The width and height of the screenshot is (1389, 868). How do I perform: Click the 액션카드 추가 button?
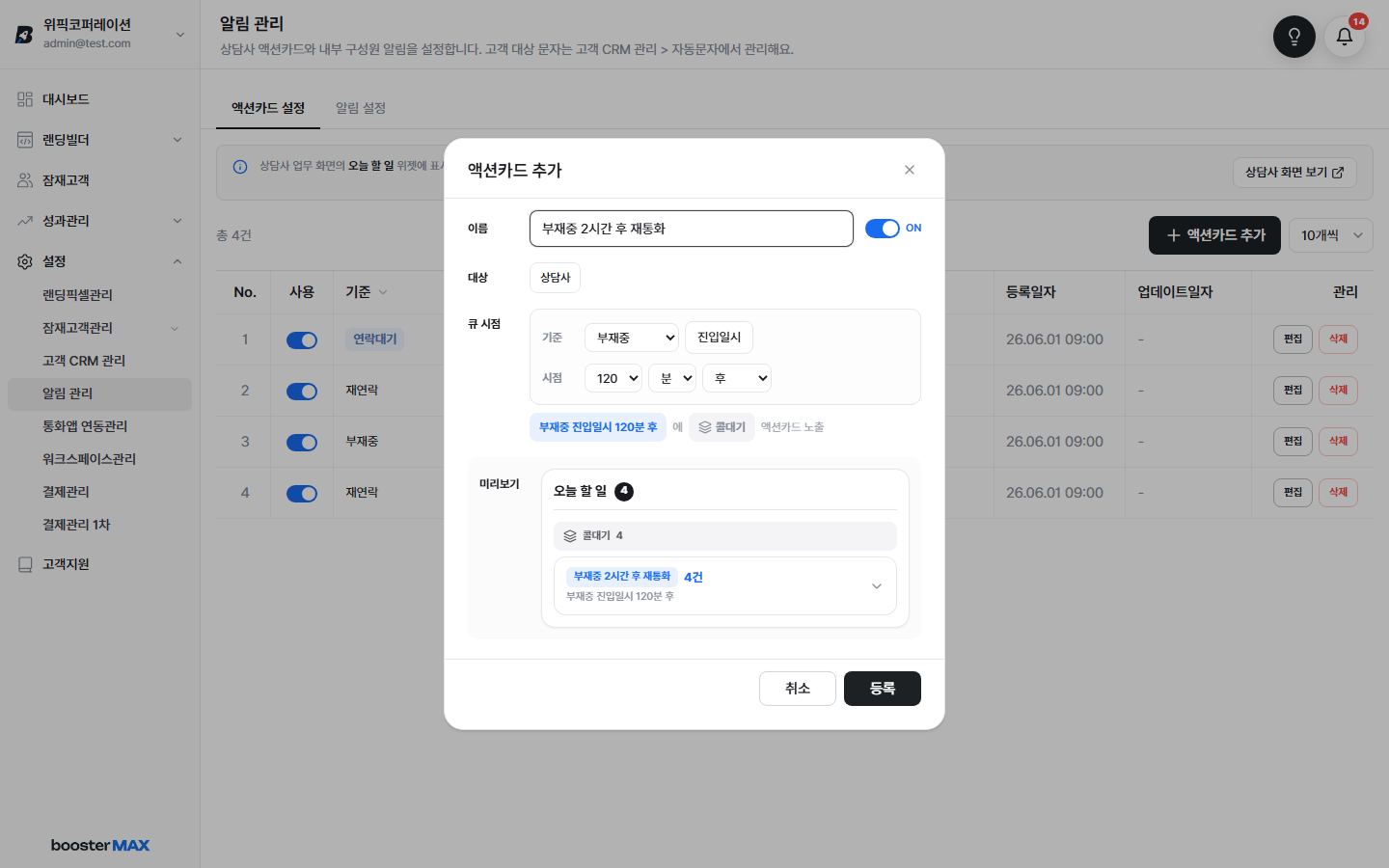click(1214, 235)
